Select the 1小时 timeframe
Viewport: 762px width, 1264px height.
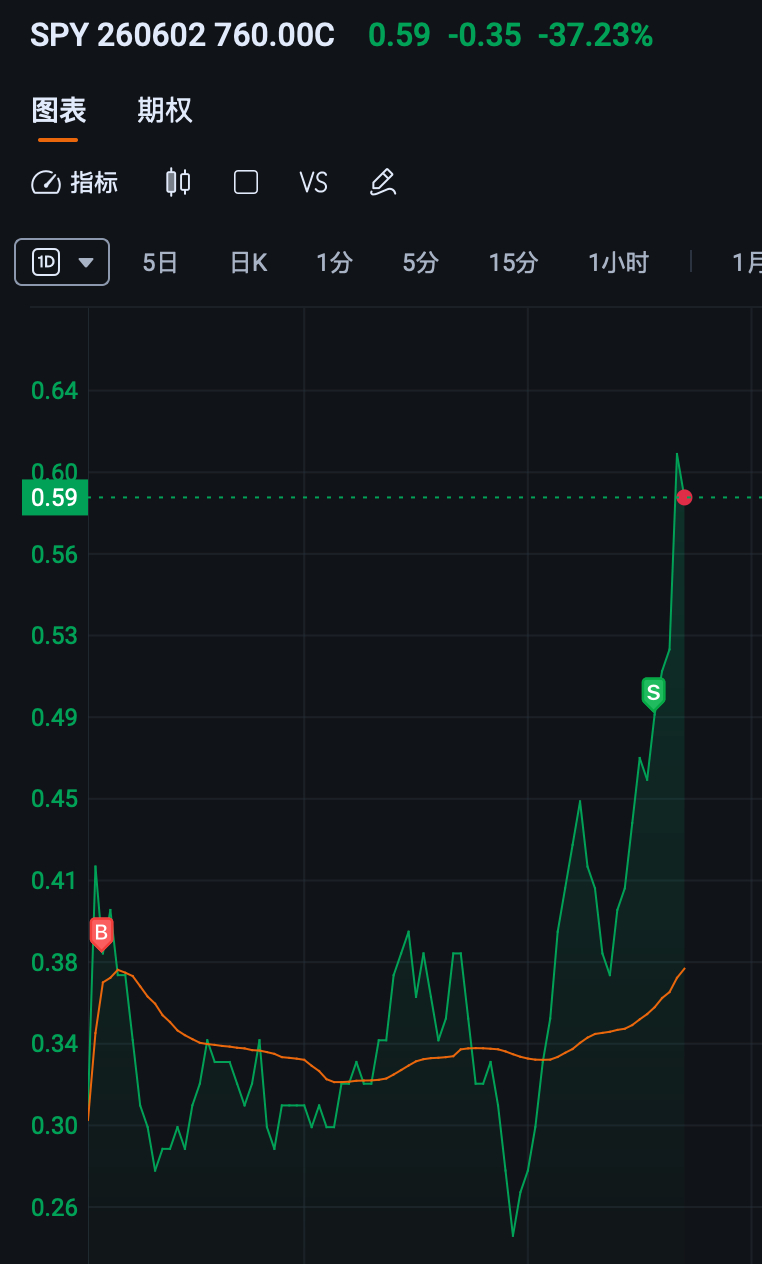(618, 263)
